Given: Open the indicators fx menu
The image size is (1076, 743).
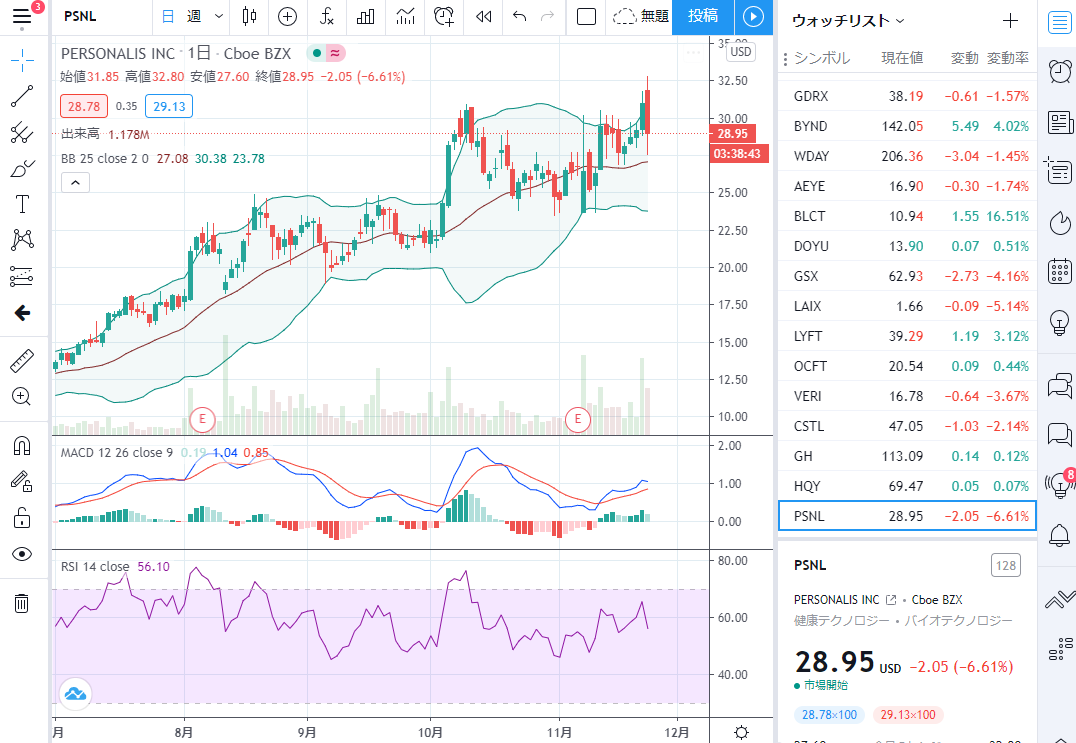Looking at the screenshot, I should pyautogui.click(x=327, y=16).
